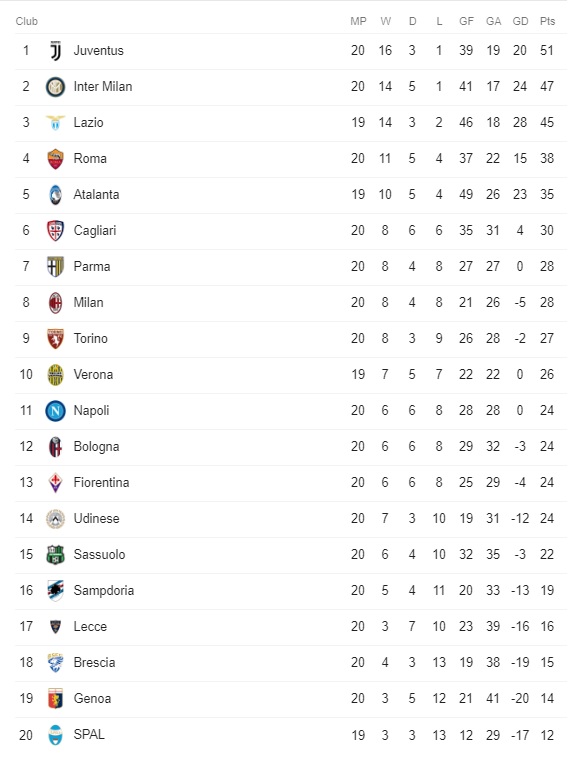Select the Sampdoria club crest
The image size is (583, 770).
coord(56,591)
